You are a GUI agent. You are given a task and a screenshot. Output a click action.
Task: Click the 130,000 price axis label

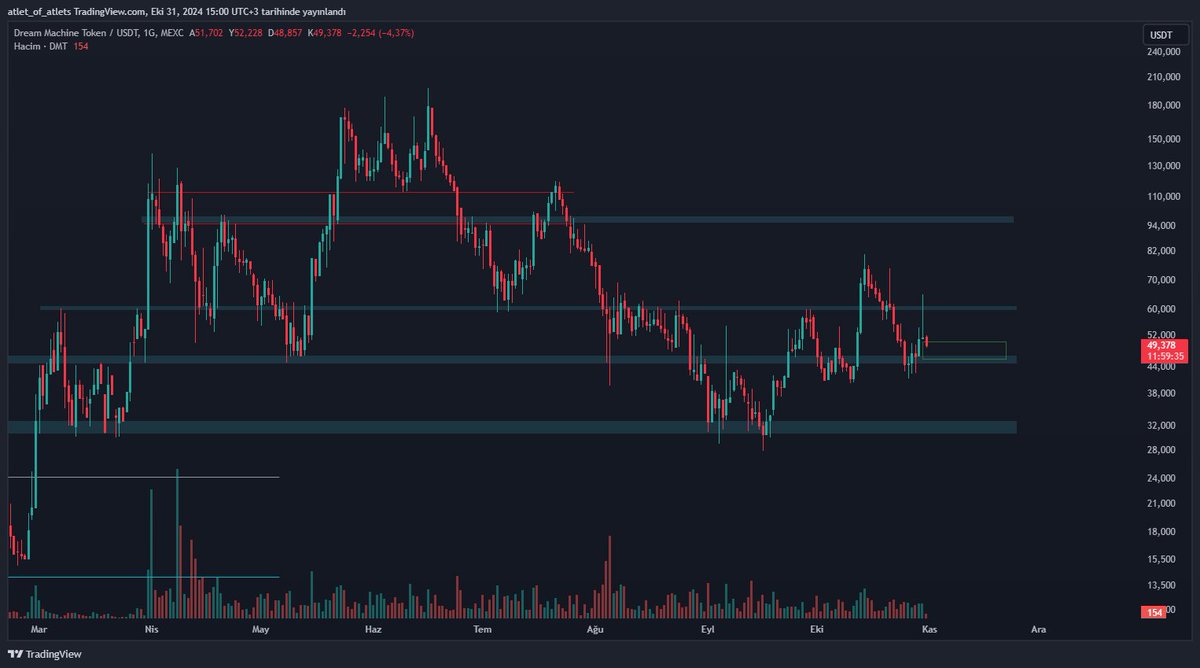(1164, 166)
